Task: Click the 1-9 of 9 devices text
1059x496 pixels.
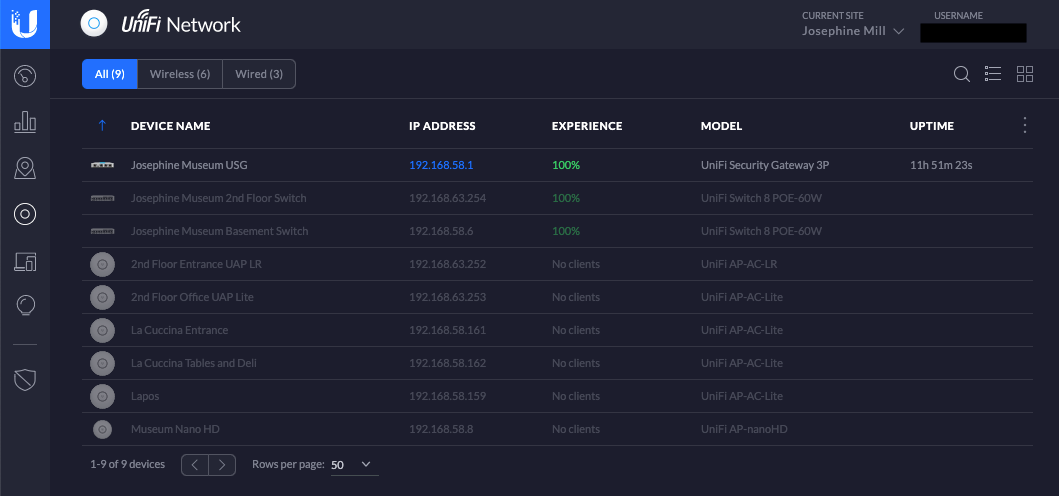Action: click(128, 464)
